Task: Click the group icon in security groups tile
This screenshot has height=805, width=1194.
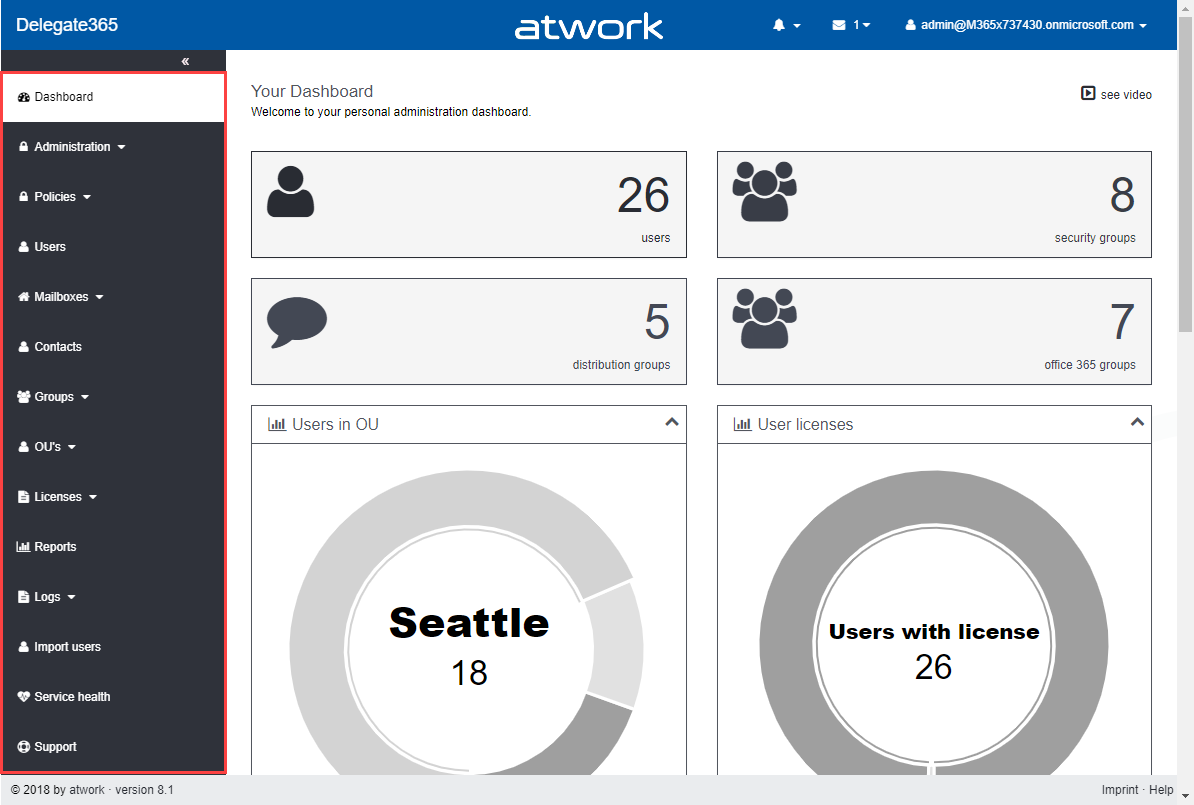Action: [x=765, y=191]
